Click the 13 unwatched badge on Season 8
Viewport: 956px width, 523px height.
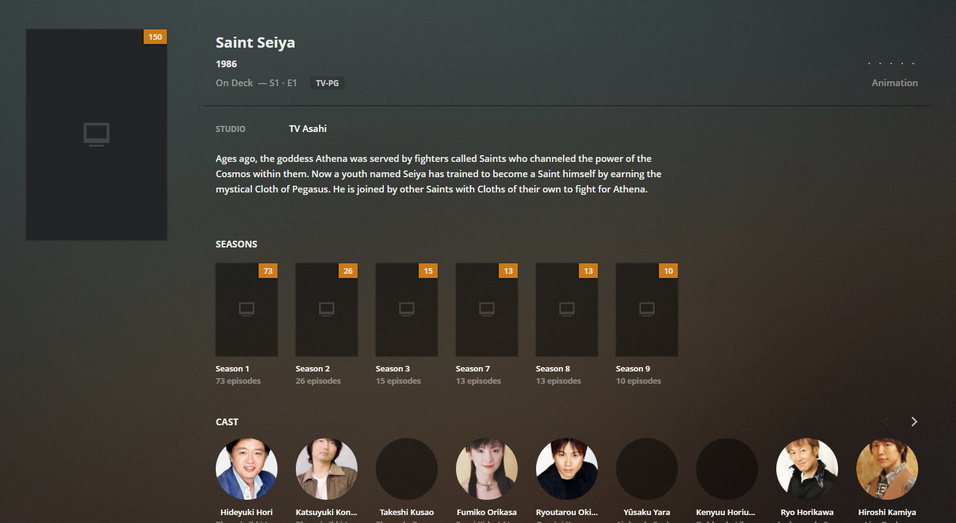(588, 271)
